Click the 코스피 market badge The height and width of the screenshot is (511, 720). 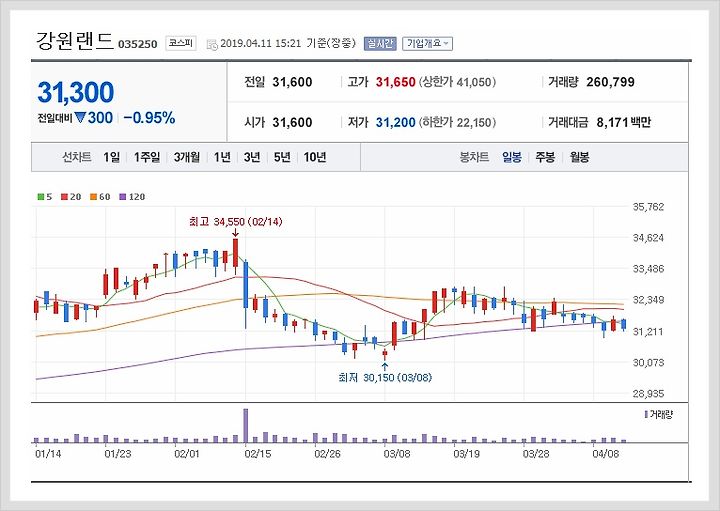181,43
